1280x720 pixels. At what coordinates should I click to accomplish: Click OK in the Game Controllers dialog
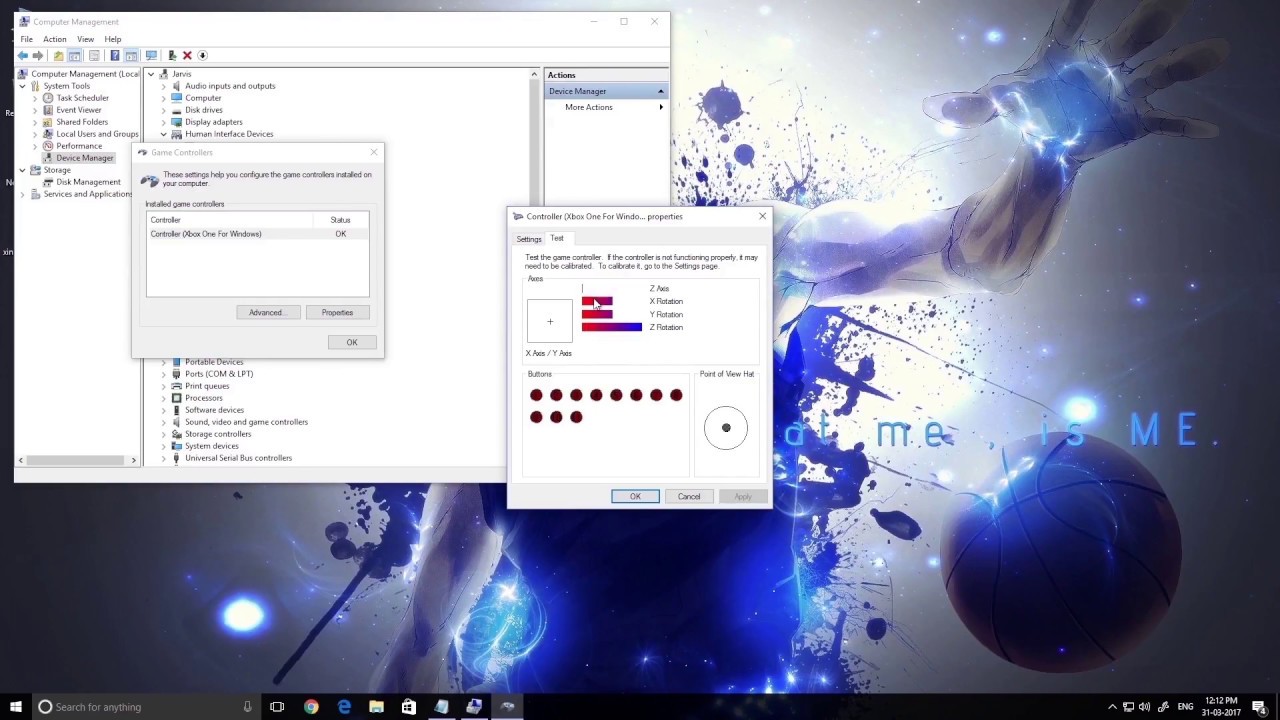352,342
